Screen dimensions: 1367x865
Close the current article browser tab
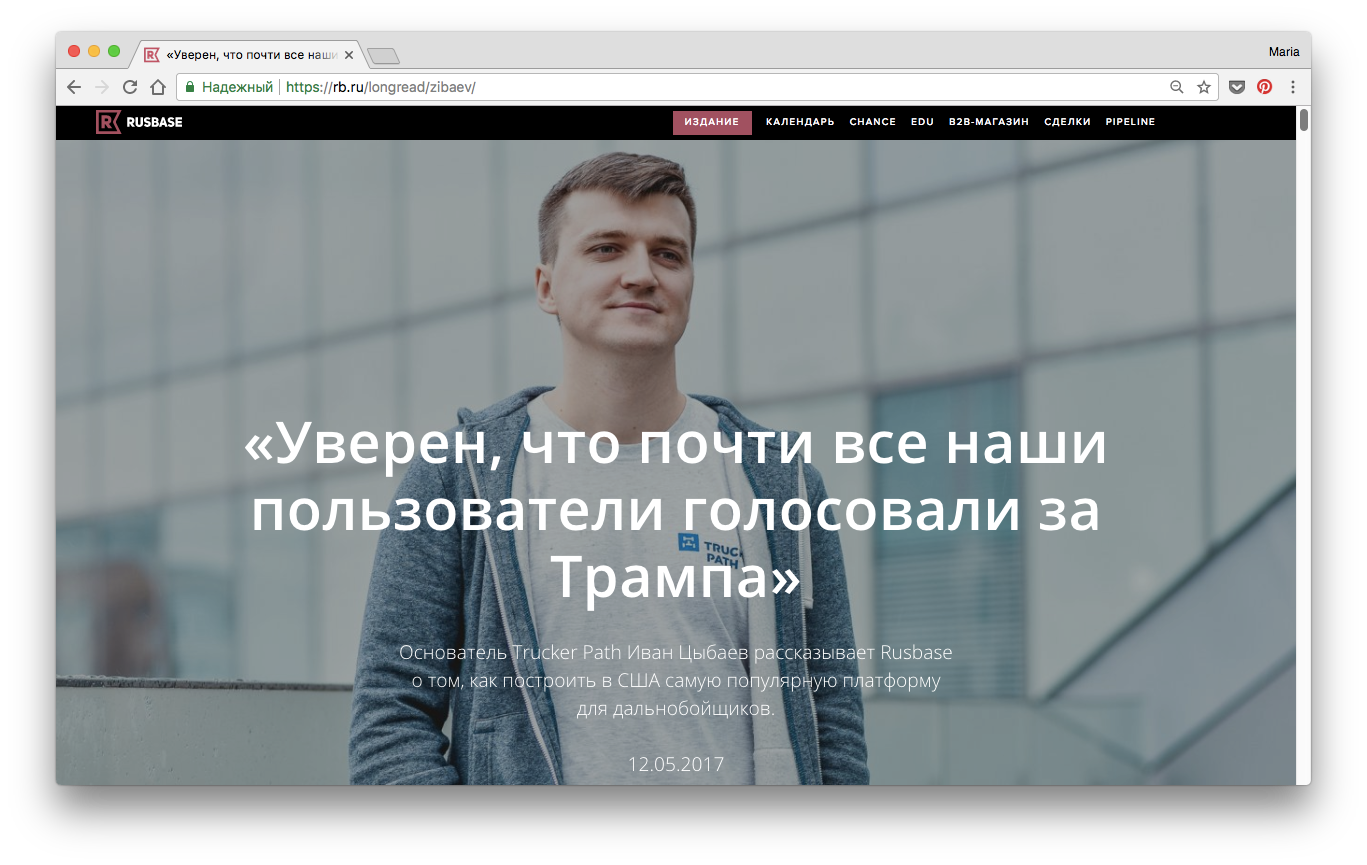[x=349, y=55]
